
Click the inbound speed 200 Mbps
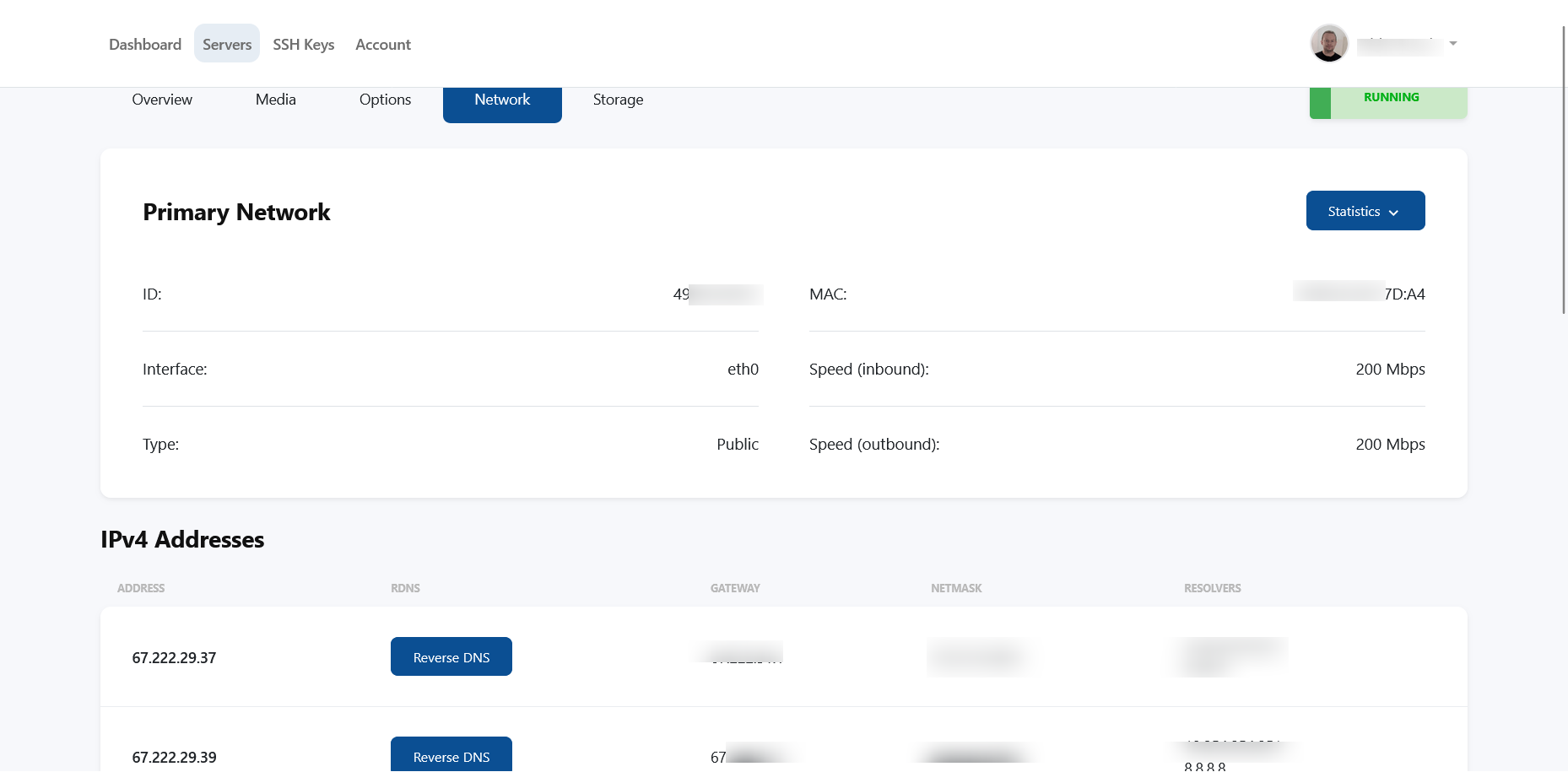pyautogui.click(x=1390, y=369)
